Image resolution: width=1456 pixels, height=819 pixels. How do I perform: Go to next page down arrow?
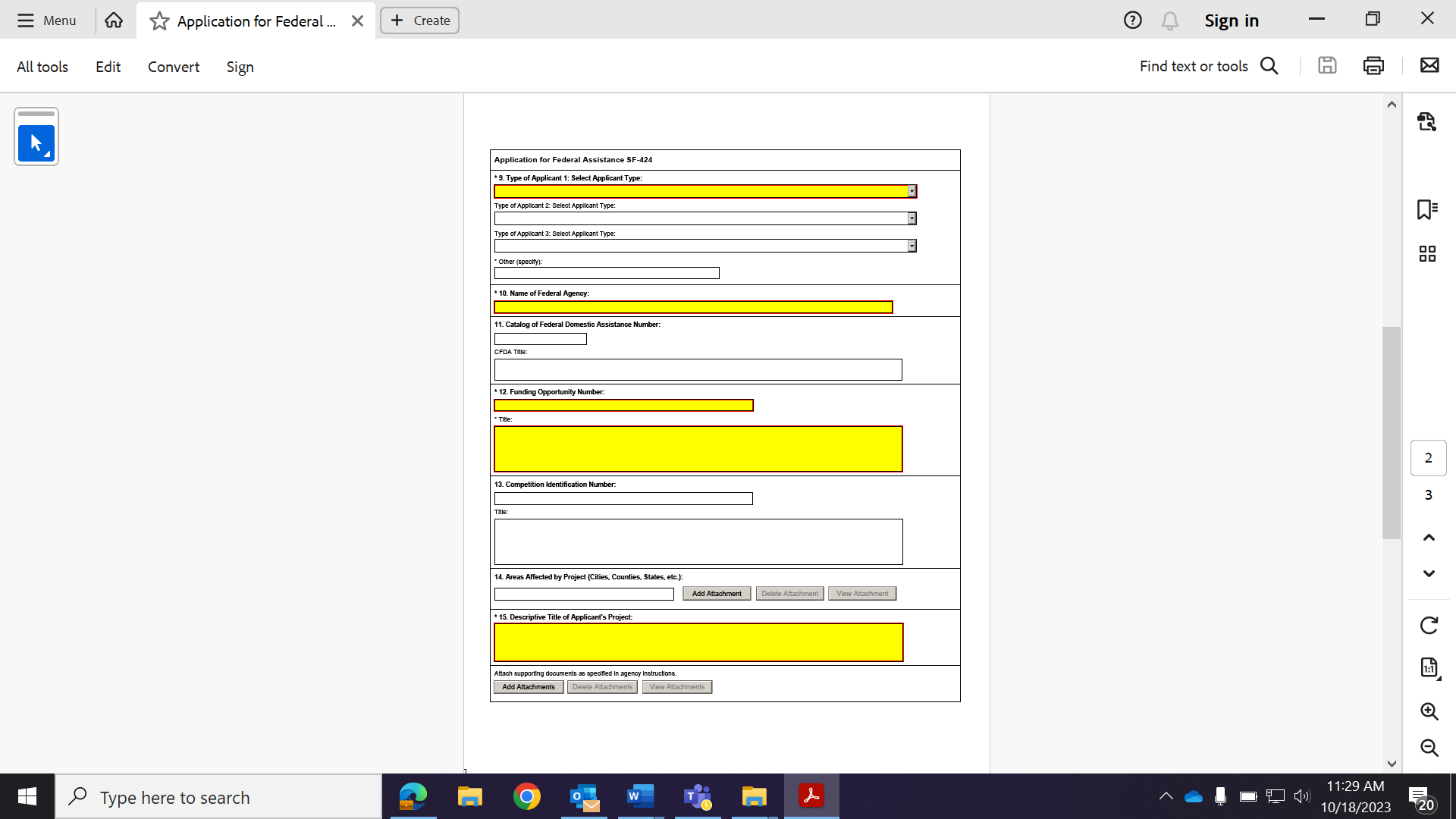[1429, 574]
